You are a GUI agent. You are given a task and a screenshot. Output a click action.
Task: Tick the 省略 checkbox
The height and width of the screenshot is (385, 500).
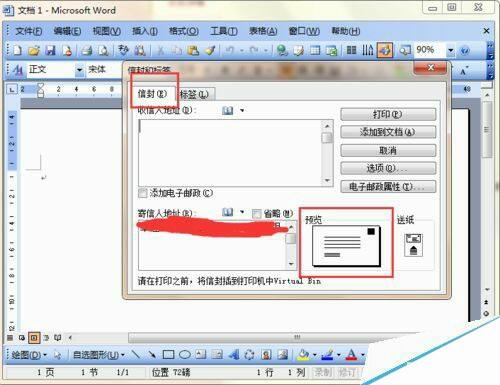click(256, 213)
